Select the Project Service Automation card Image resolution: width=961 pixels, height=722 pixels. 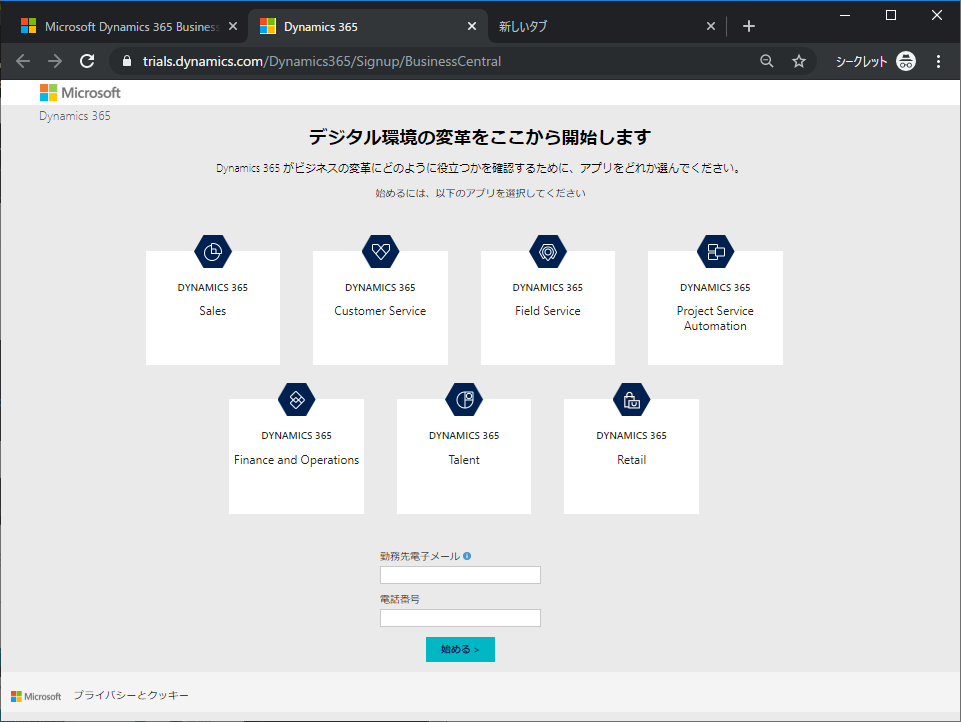pyautogui.click(x=715, y=308)
